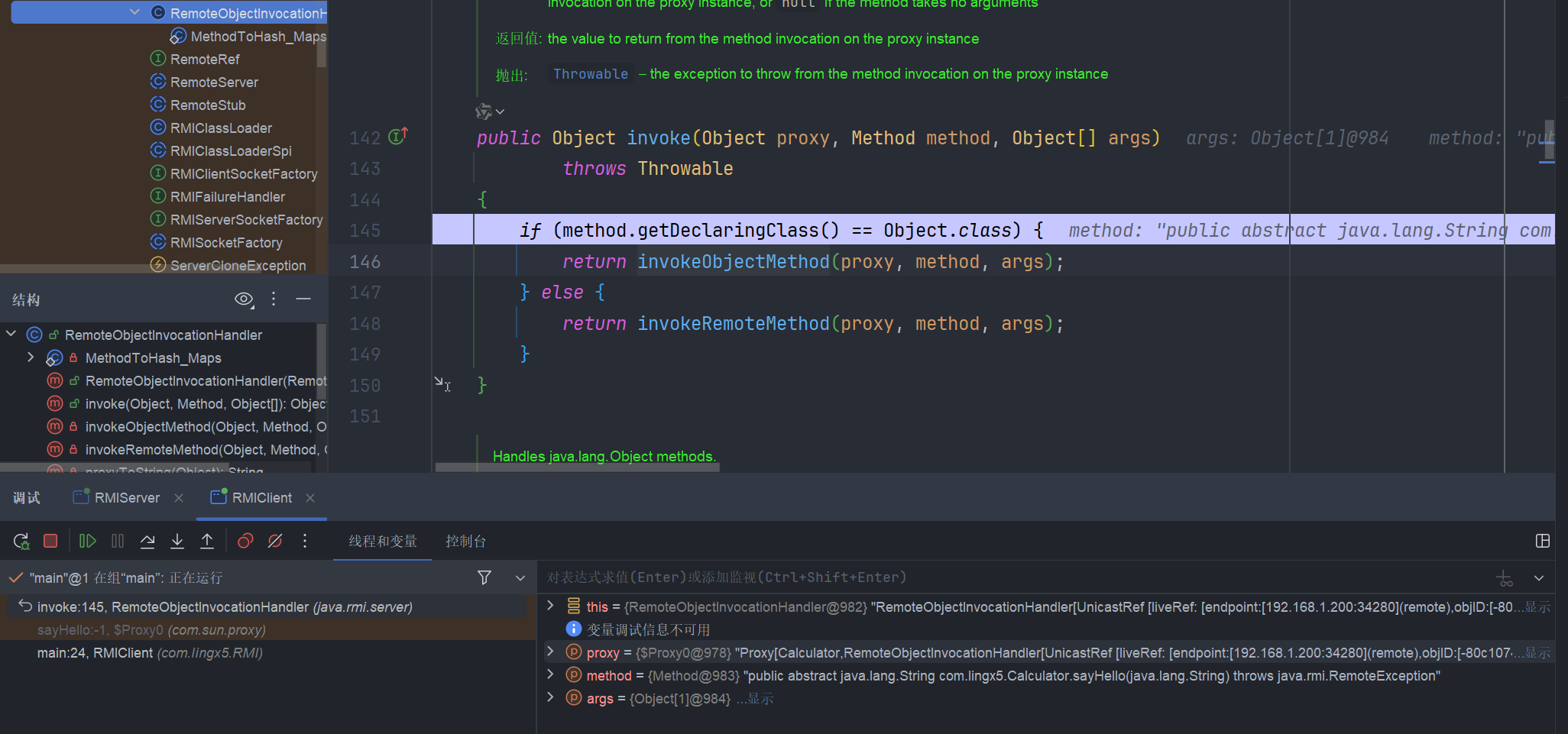Click the invokeRemoteMethod call on line 148
Screen dimensions: 1568x734
coord(734,324)
